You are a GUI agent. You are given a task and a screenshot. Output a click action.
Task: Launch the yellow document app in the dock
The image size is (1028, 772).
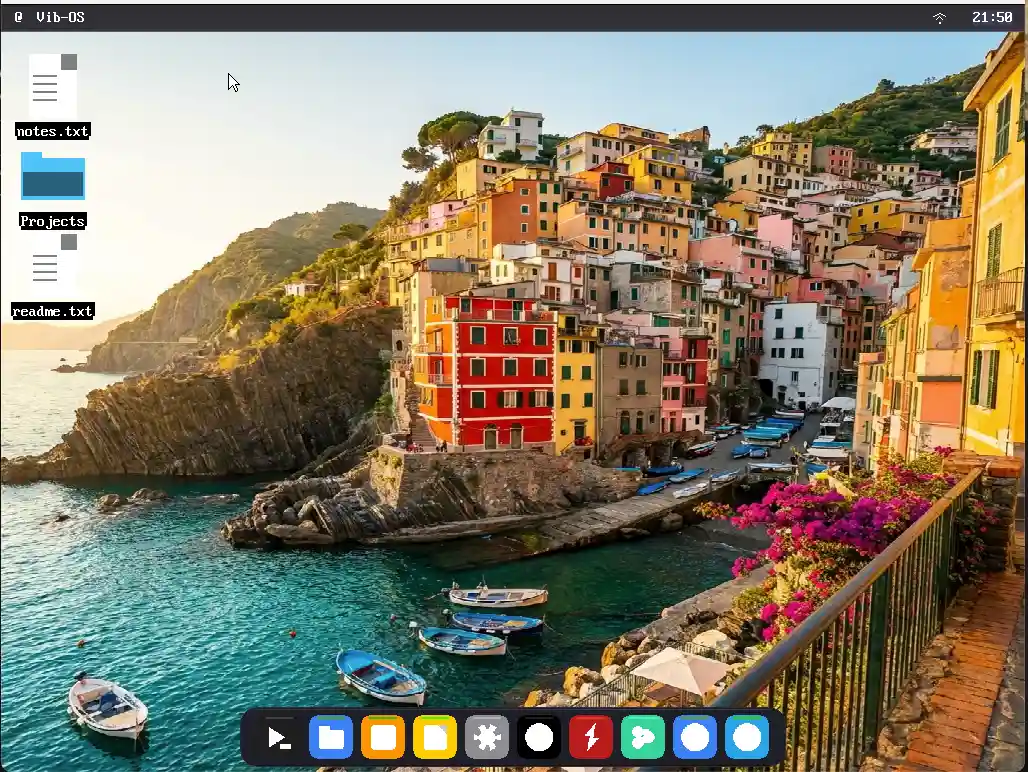tap(434, 737)
